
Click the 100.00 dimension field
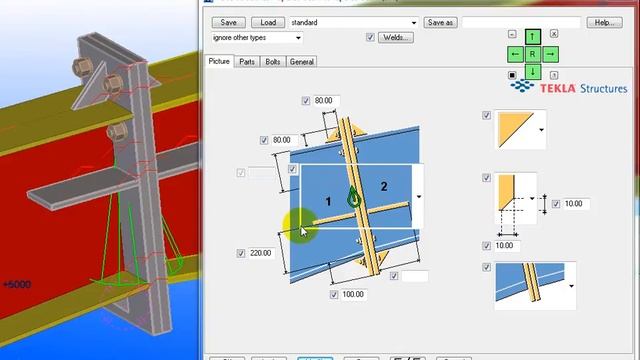[x=354, y=295]
